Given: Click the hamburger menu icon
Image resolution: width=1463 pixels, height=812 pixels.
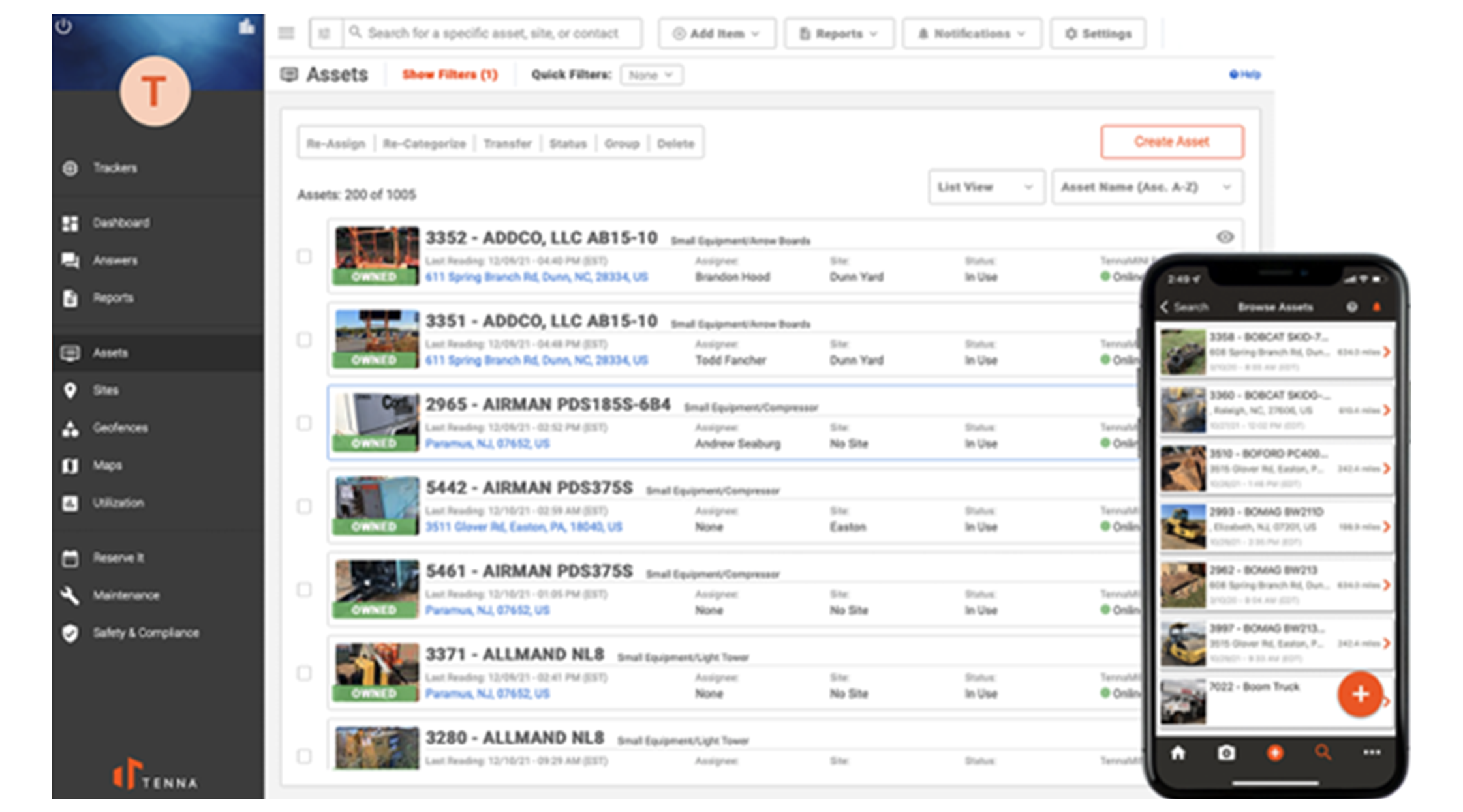Looking at the screenshot, I should coord(286,33).
